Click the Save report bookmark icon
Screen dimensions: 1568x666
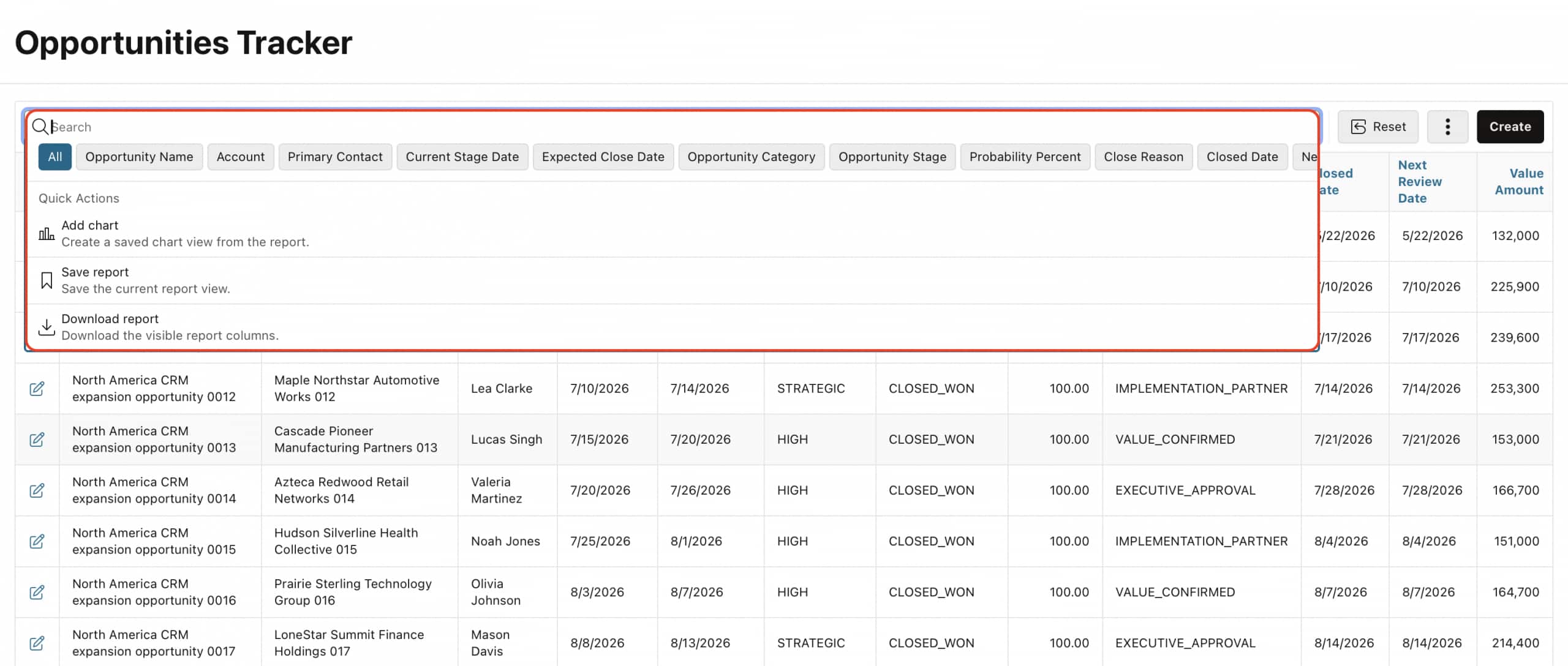pos(47,280)
